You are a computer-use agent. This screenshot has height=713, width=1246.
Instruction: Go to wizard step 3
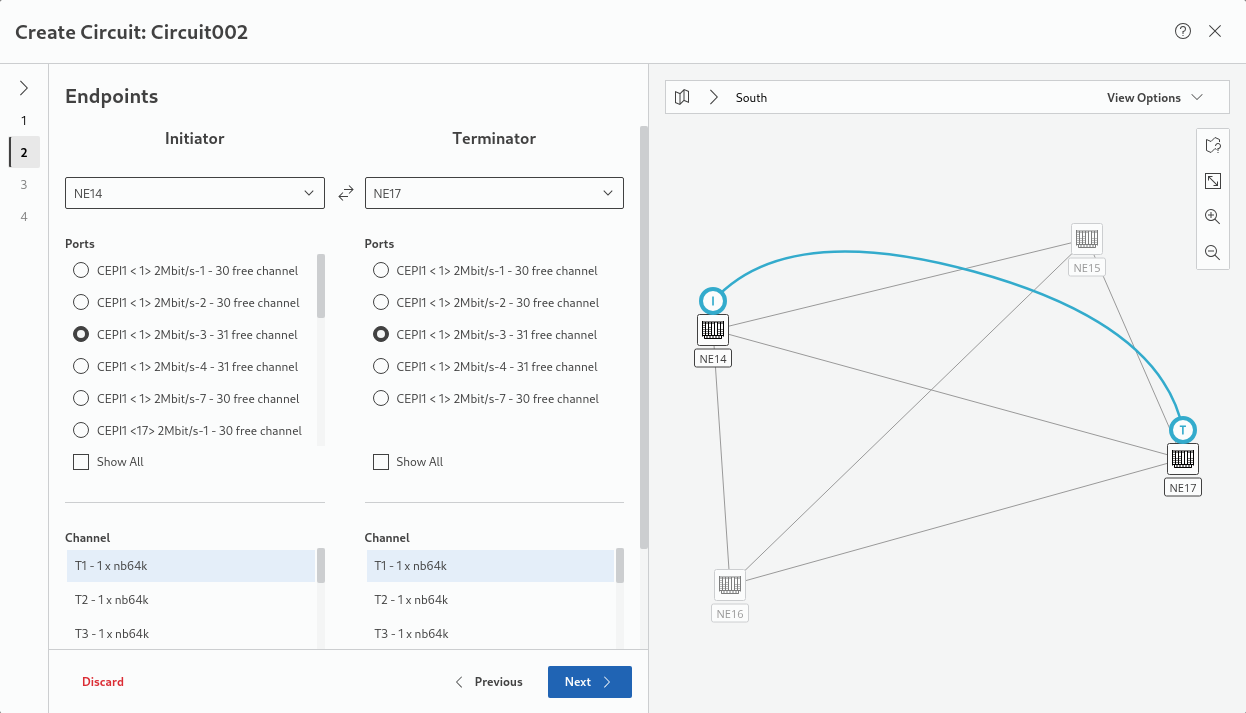[24, 184]
